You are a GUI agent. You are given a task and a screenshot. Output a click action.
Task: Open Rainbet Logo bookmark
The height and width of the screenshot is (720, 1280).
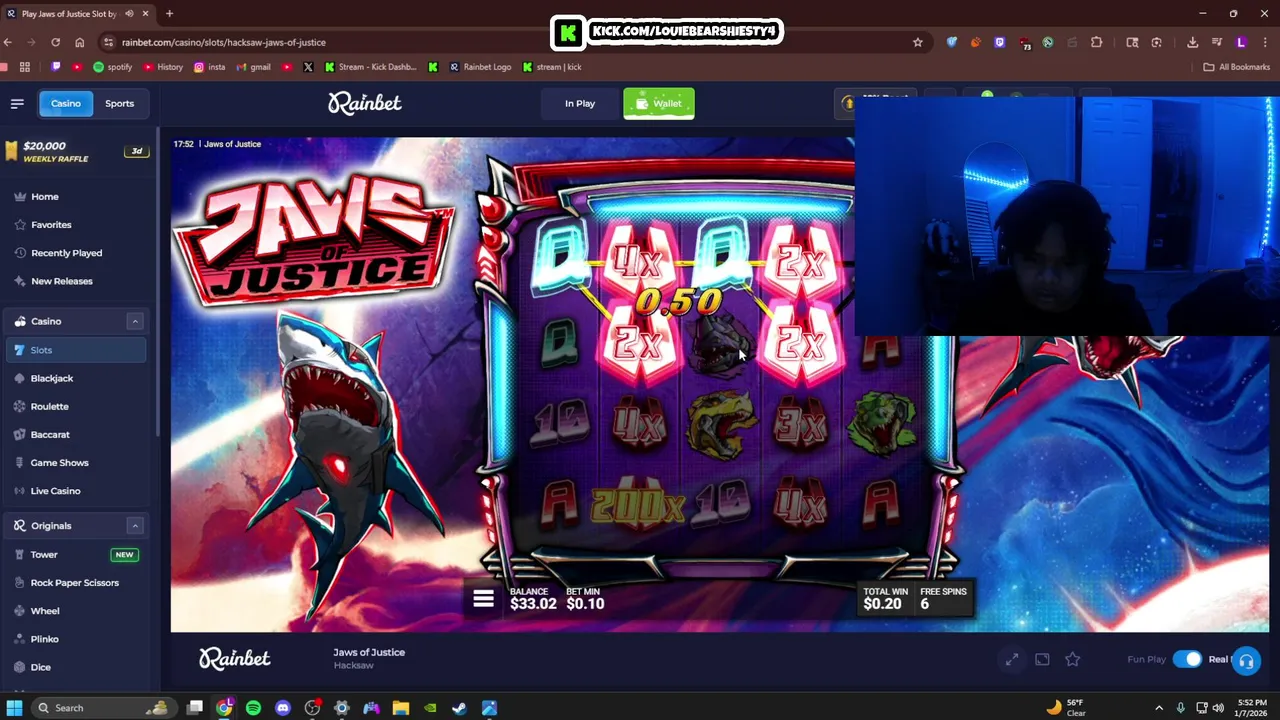480,67
